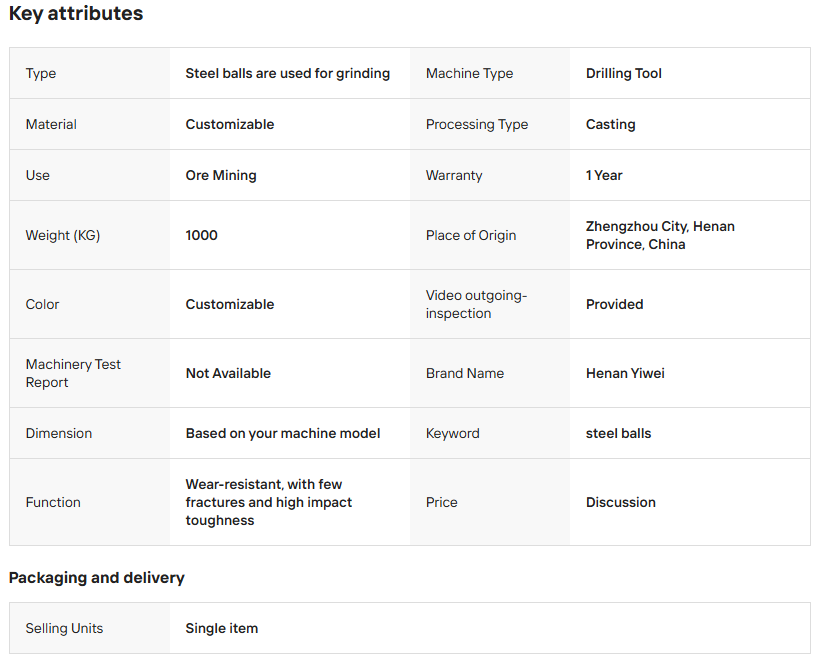Select the 'Casting' processing type value
Screen dimensions: 822x669
pos(610,124)
